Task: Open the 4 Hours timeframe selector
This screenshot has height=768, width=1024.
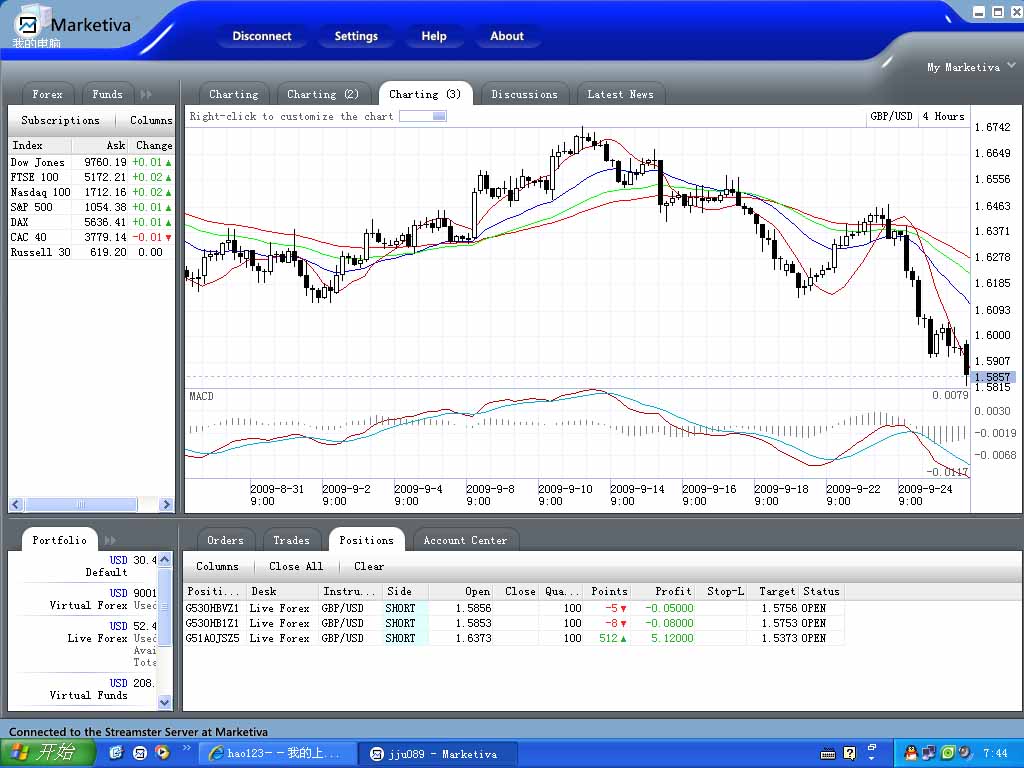Action: coord(943,116)
